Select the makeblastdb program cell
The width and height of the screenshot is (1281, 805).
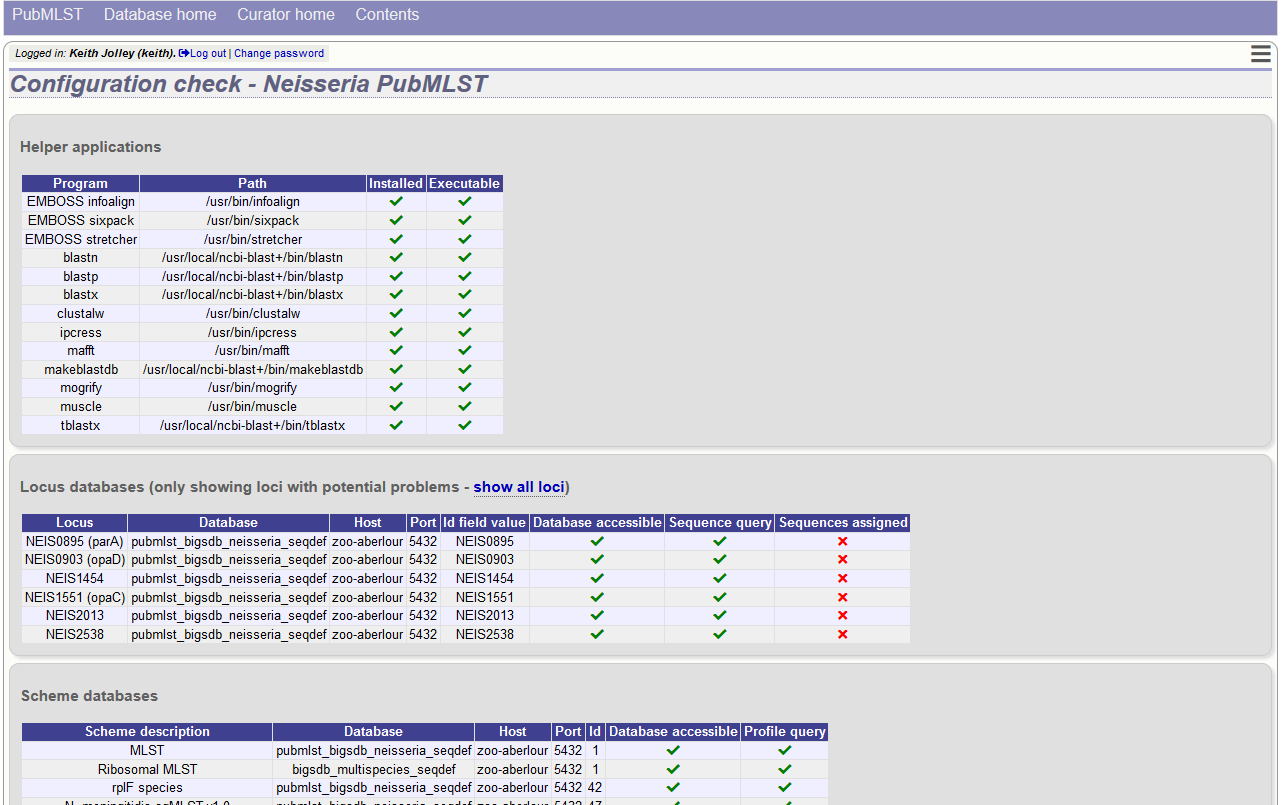pyautogui.click(x=81, y=369)
